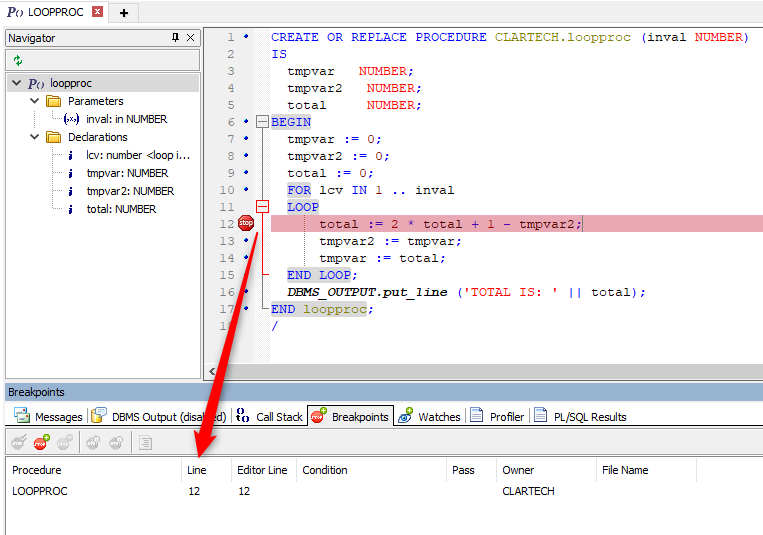The image size is (763, 535).
Task: Click the DBMS_OUTPUT.put_line code line
Action: (466, 292)
